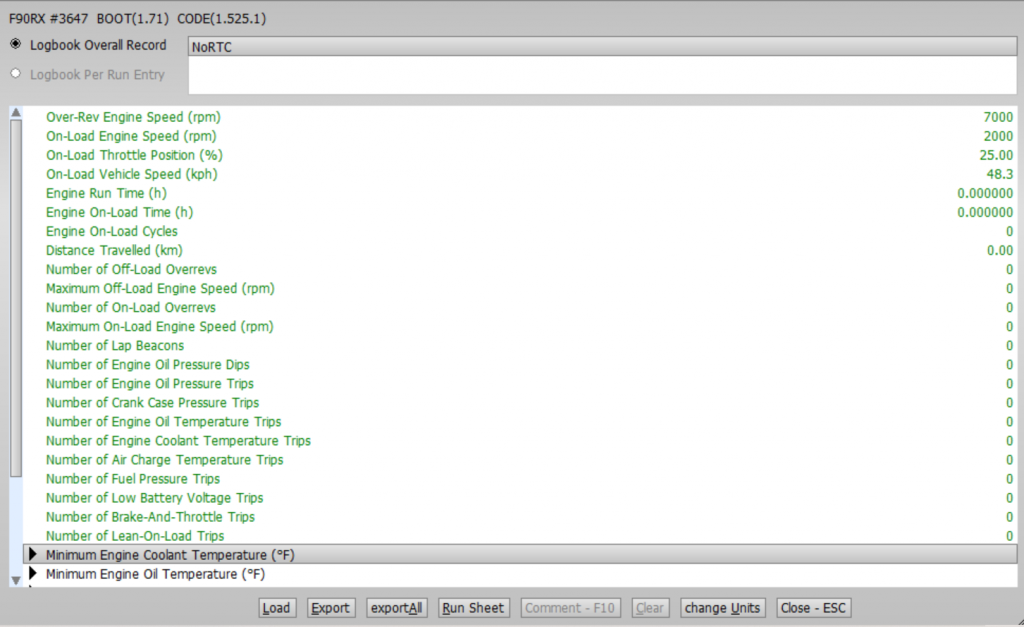Click the NoRTC header field
The image size is (1024, 627).
click(600, 46)
